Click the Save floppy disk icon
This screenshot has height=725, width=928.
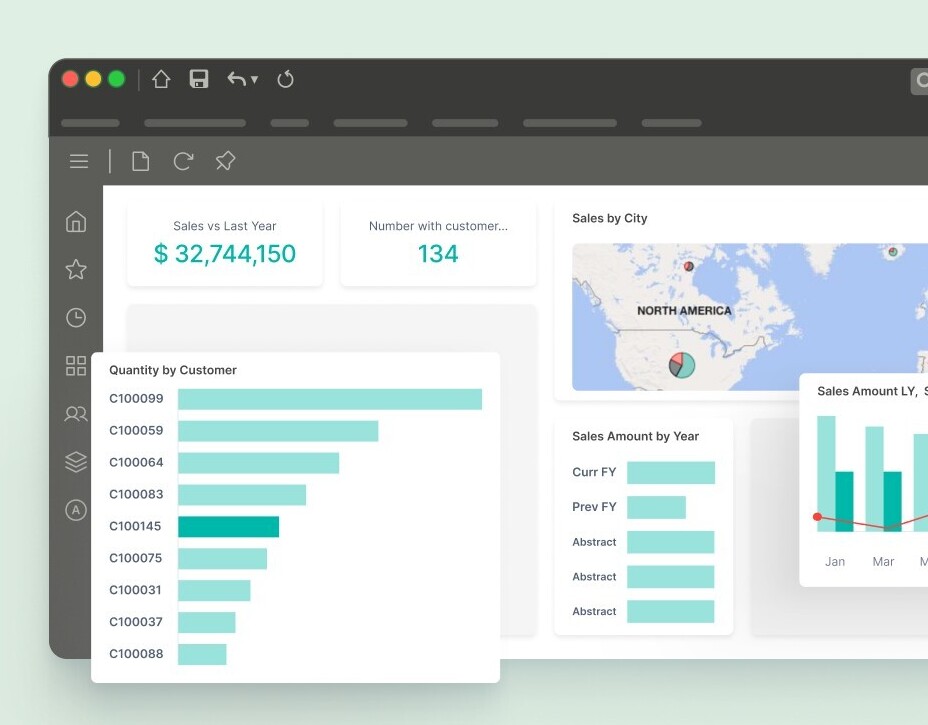pos(199,80)
